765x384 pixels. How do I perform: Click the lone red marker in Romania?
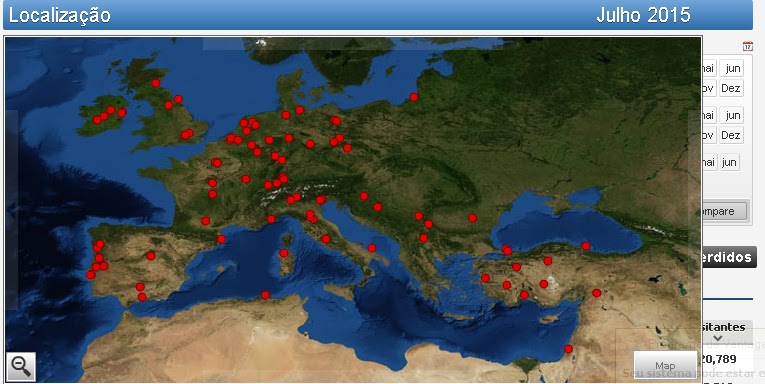point(472,218)
